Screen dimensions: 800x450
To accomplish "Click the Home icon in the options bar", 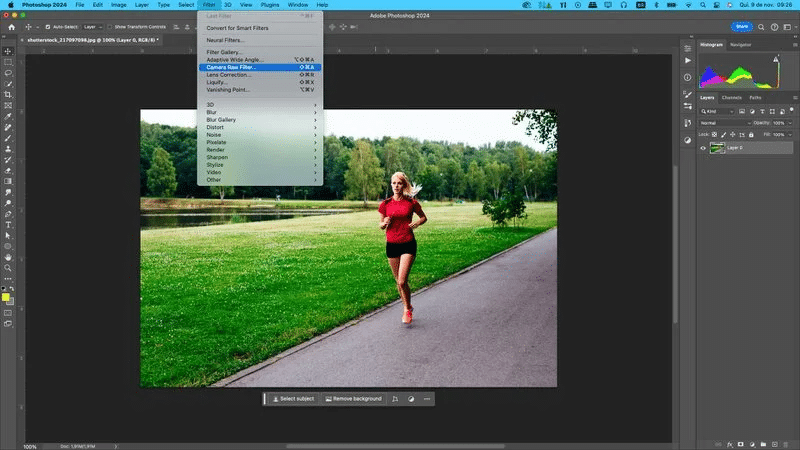I will [11, 27].
